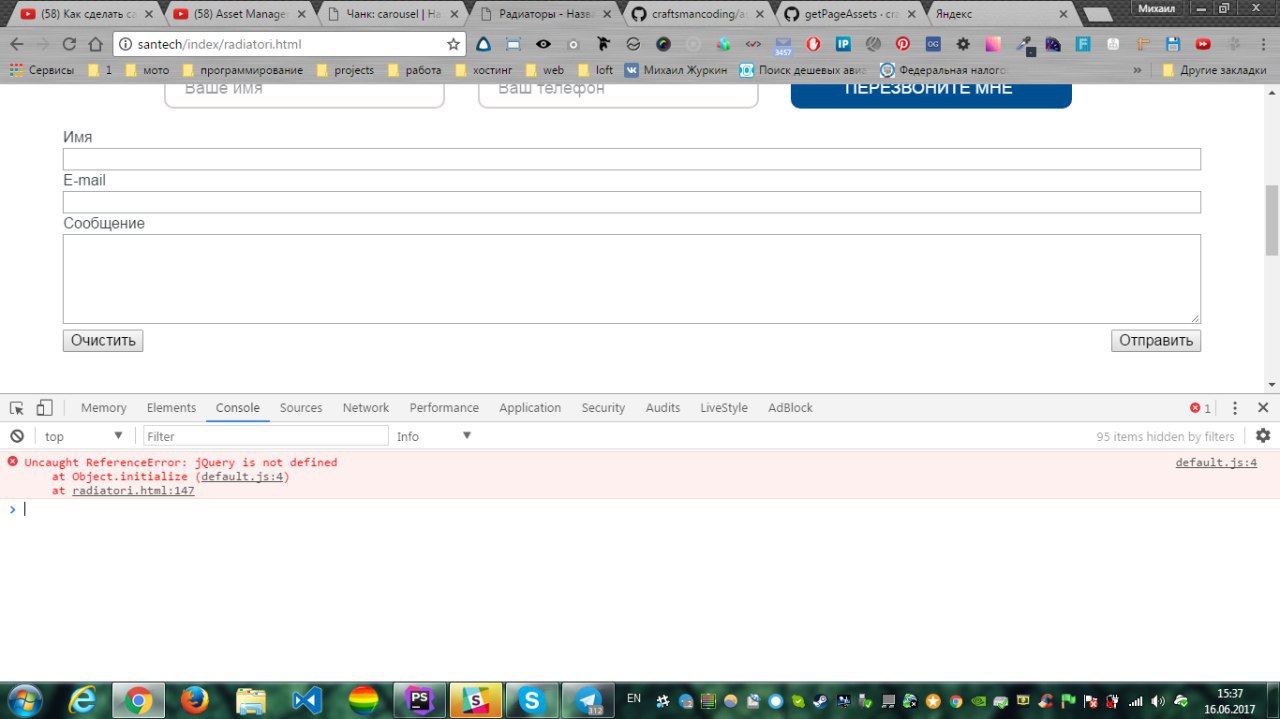
Task: Click the red Opera-style extension icon
Action: tap(813, 44)
